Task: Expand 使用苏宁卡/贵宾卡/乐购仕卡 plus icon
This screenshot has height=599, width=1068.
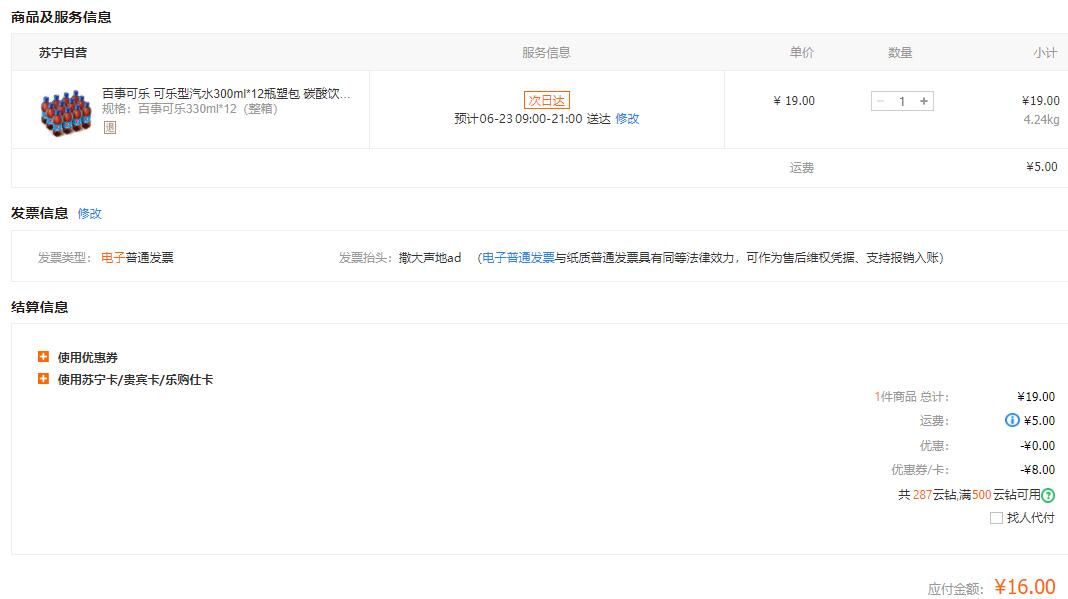Action: pyautogui.click(x=44, y=379)
